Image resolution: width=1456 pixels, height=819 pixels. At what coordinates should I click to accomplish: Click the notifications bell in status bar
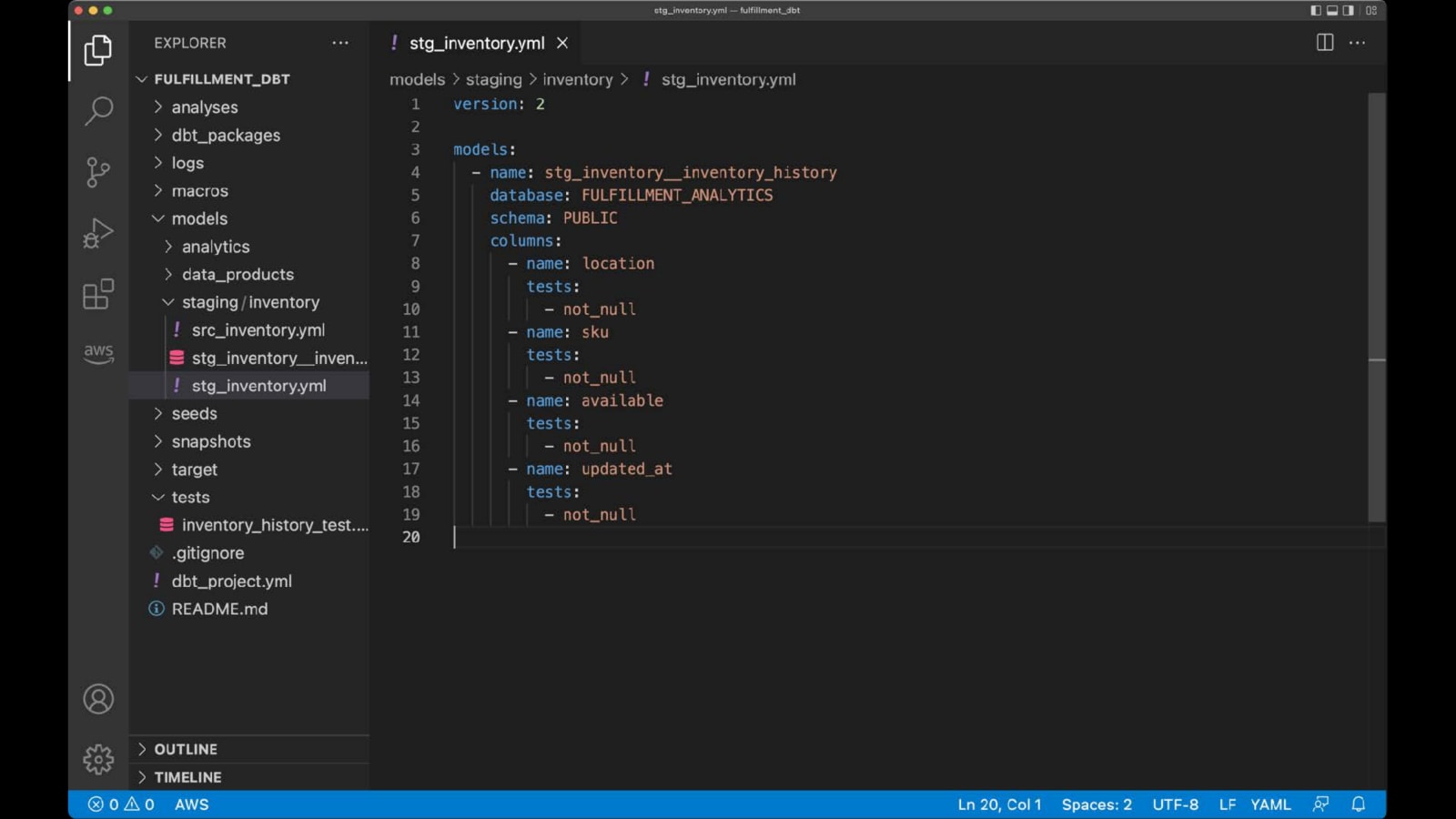click(x=1358, y=804)
